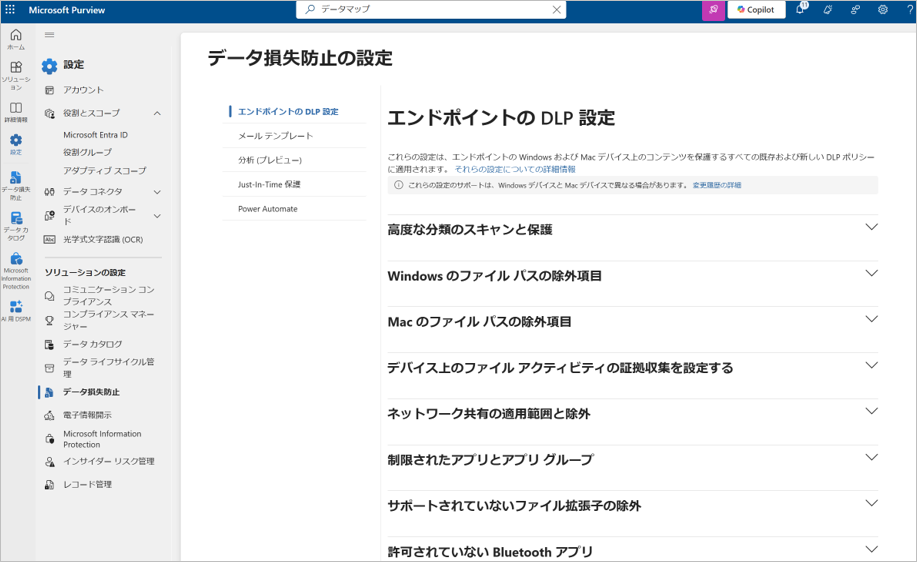Select エンドポイントの DLP 設定 tab
This screenshot has width=917, height=562.
(288, 111)
